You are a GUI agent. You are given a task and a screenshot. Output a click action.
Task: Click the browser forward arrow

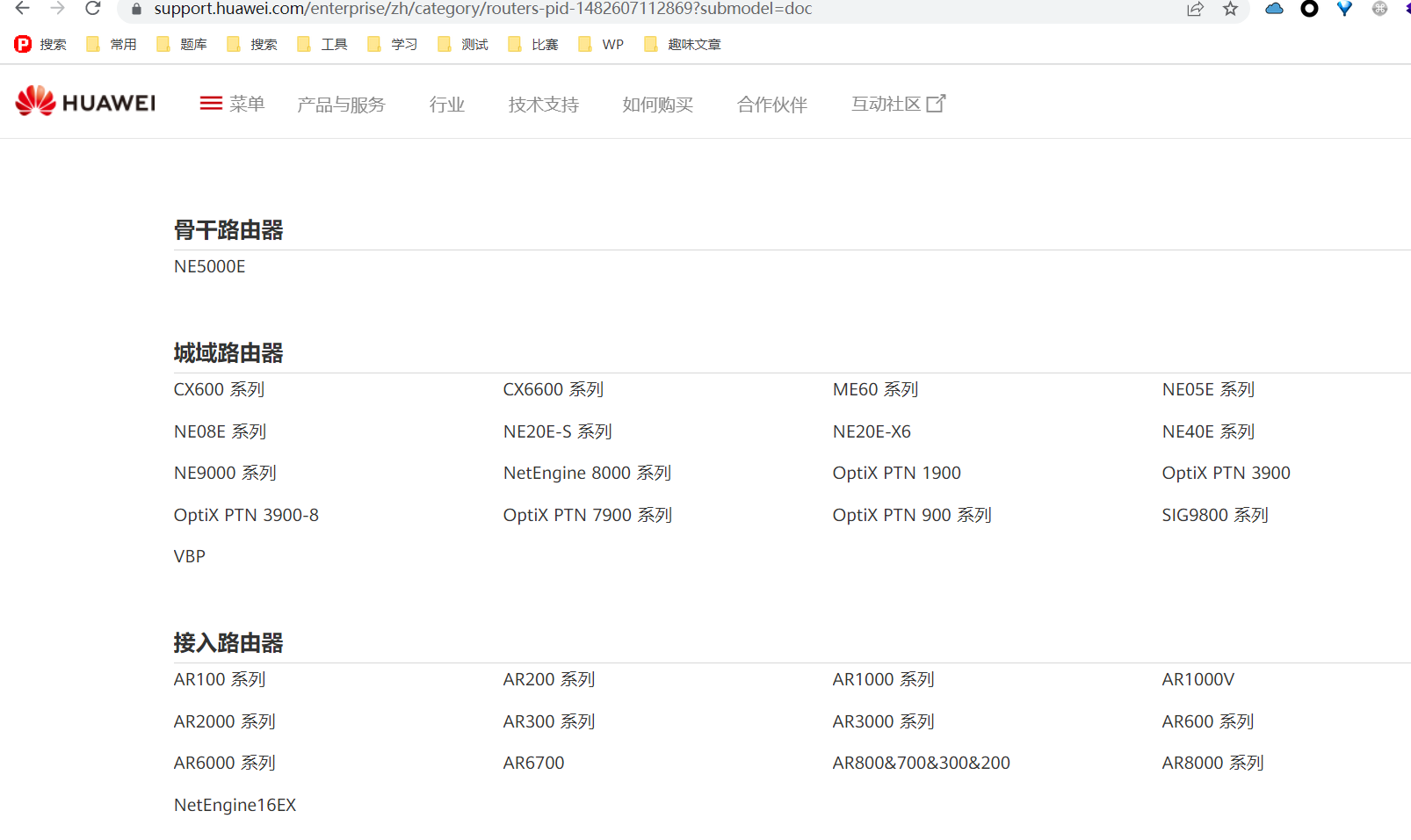(x=58, y=9)
